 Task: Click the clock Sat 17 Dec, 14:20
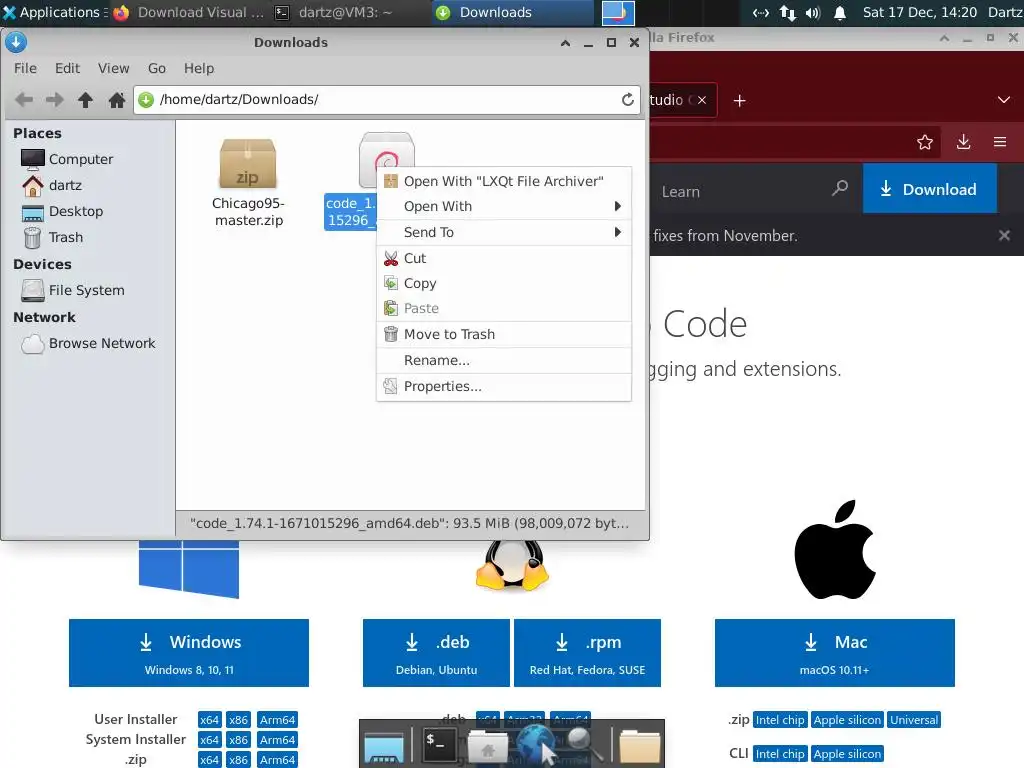pyautogui.click(x=920, y=12)
